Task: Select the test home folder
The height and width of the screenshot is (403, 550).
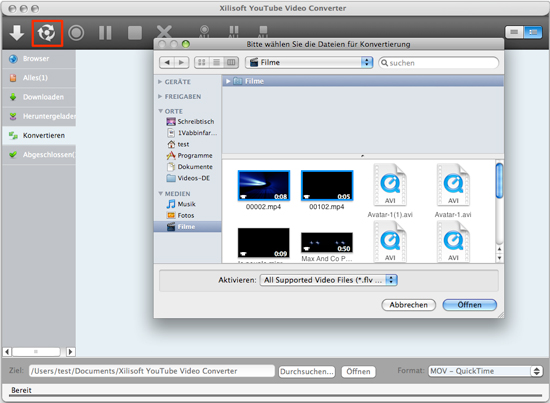Action: click(x=179, y=144)
